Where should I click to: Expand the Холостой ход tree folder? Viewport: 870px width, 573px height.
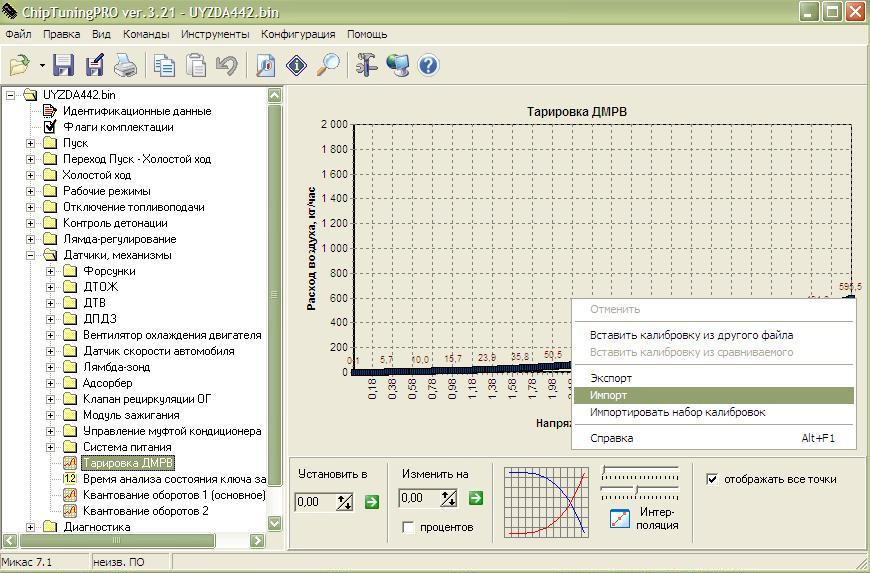tap(30, 175)
